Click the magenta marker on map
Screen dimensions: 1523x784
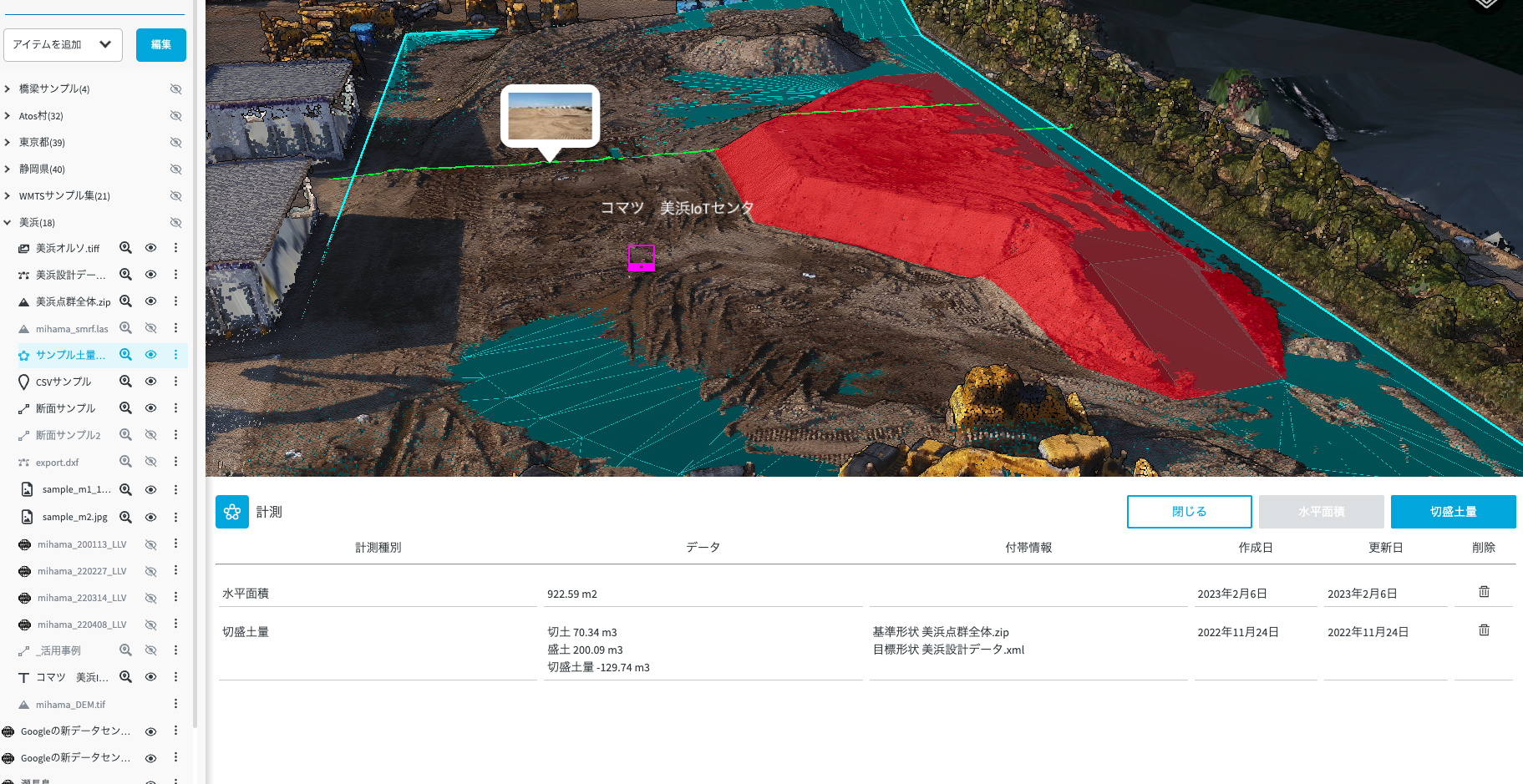(x=641, y=258)
